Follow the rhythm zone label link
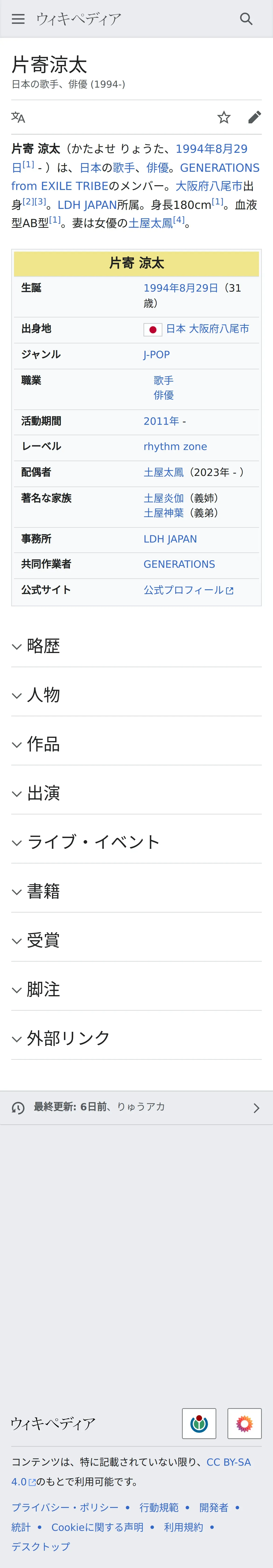This screenshot has height=1568, width=273. (175, 446)
